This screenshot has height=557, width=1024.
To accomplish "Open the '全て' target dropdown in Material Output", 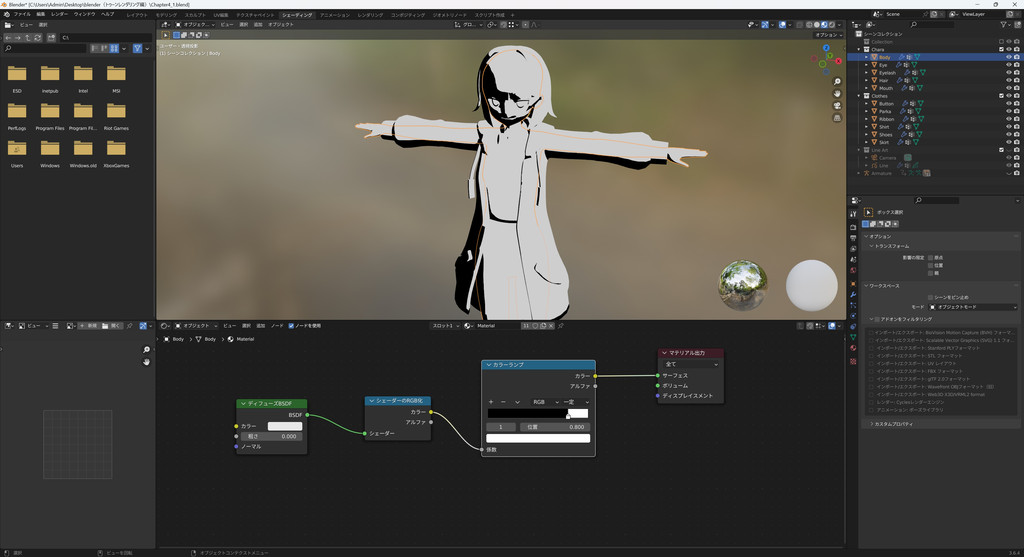I will pos(691,364).
